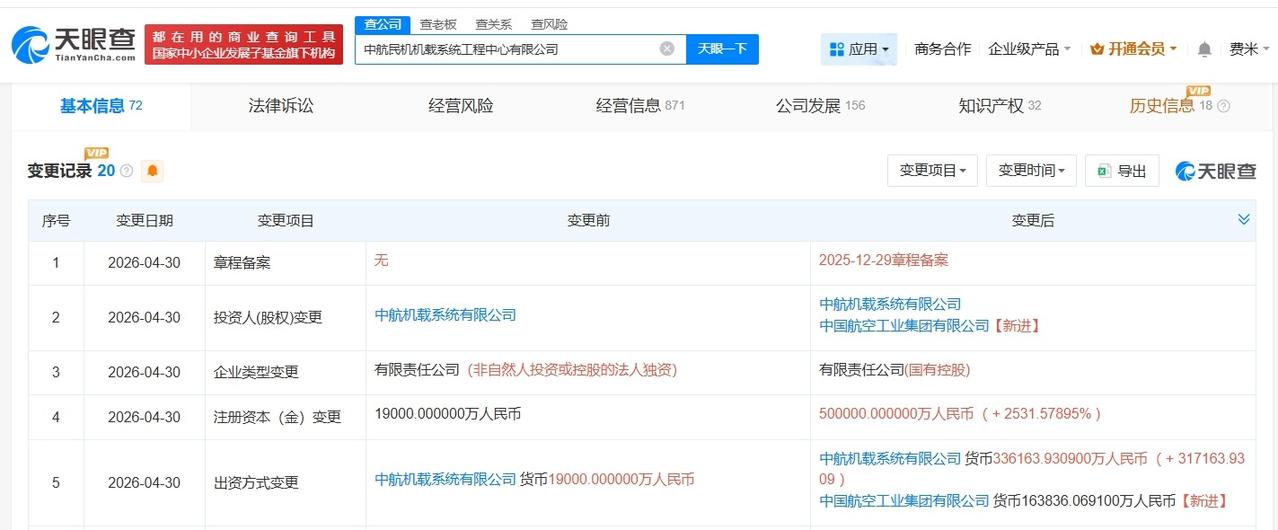The image size is (1278, 530).
Task: Click the 变更项目 column header
Action: coord(285,220)
